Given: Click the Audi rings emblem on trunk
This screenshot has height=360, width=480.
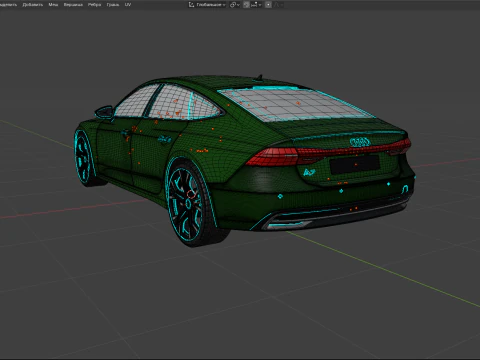Looking at the screenshot, I should click(360, 142).
